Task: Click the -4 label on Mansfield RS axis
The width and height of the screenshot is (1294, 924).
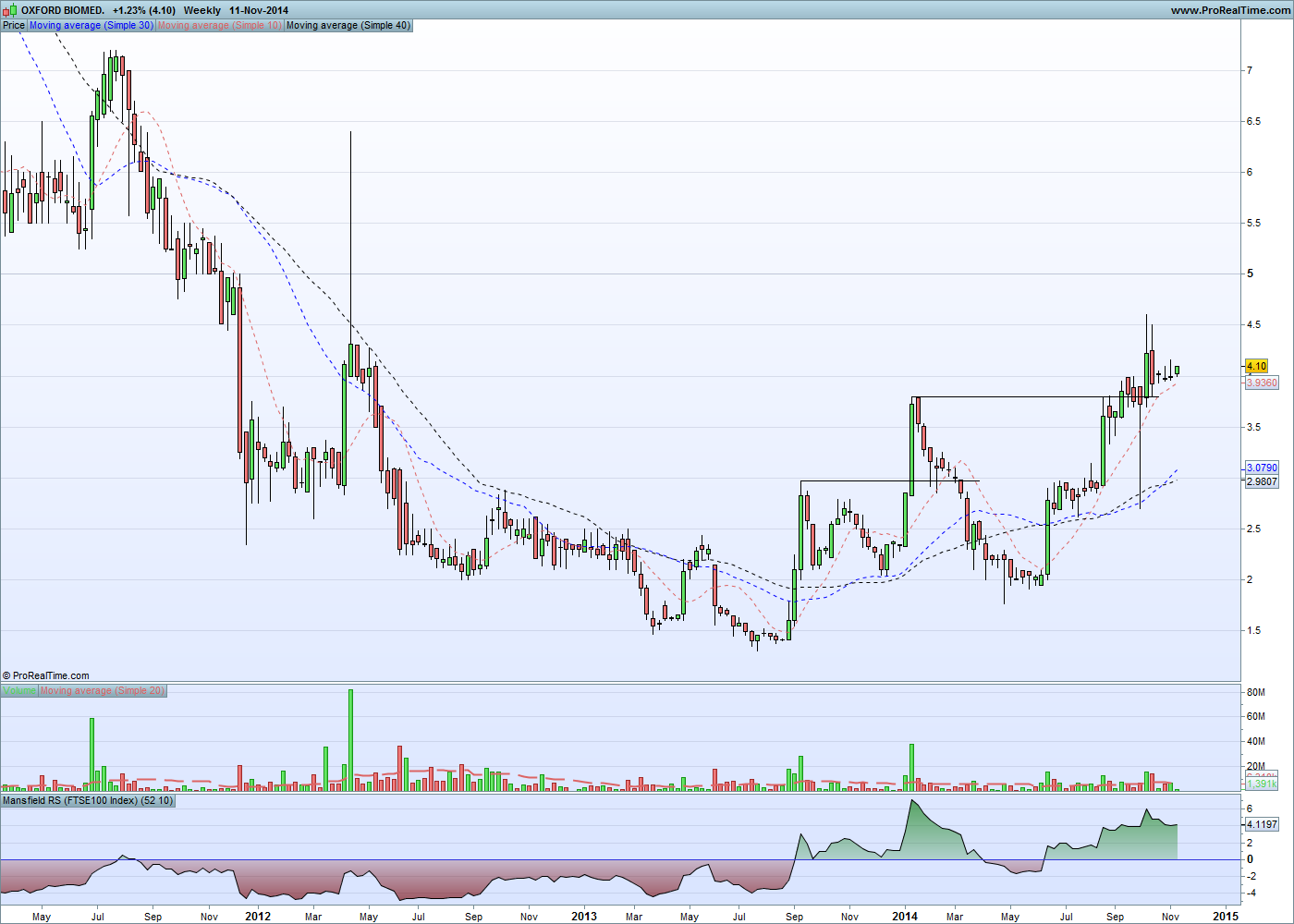Action: pyautogui.click(x=1251, y=893)
